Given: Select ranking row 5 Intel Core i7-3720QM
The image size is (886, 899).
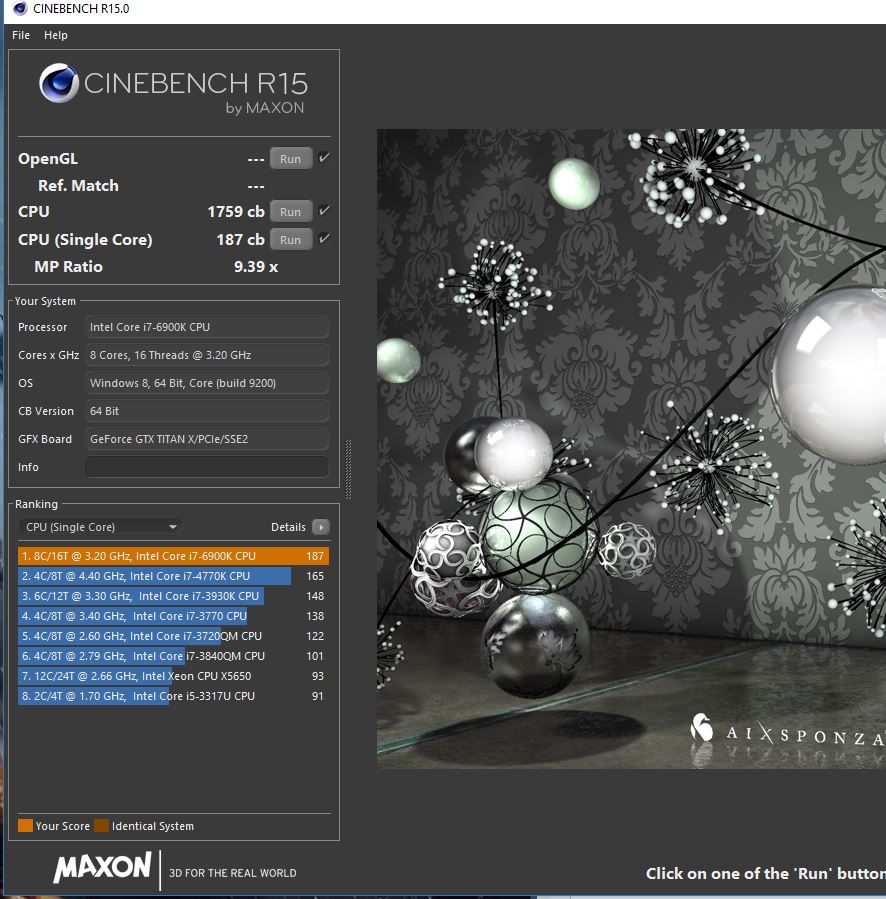Looking at the screenshot, I should coord(173,636).
